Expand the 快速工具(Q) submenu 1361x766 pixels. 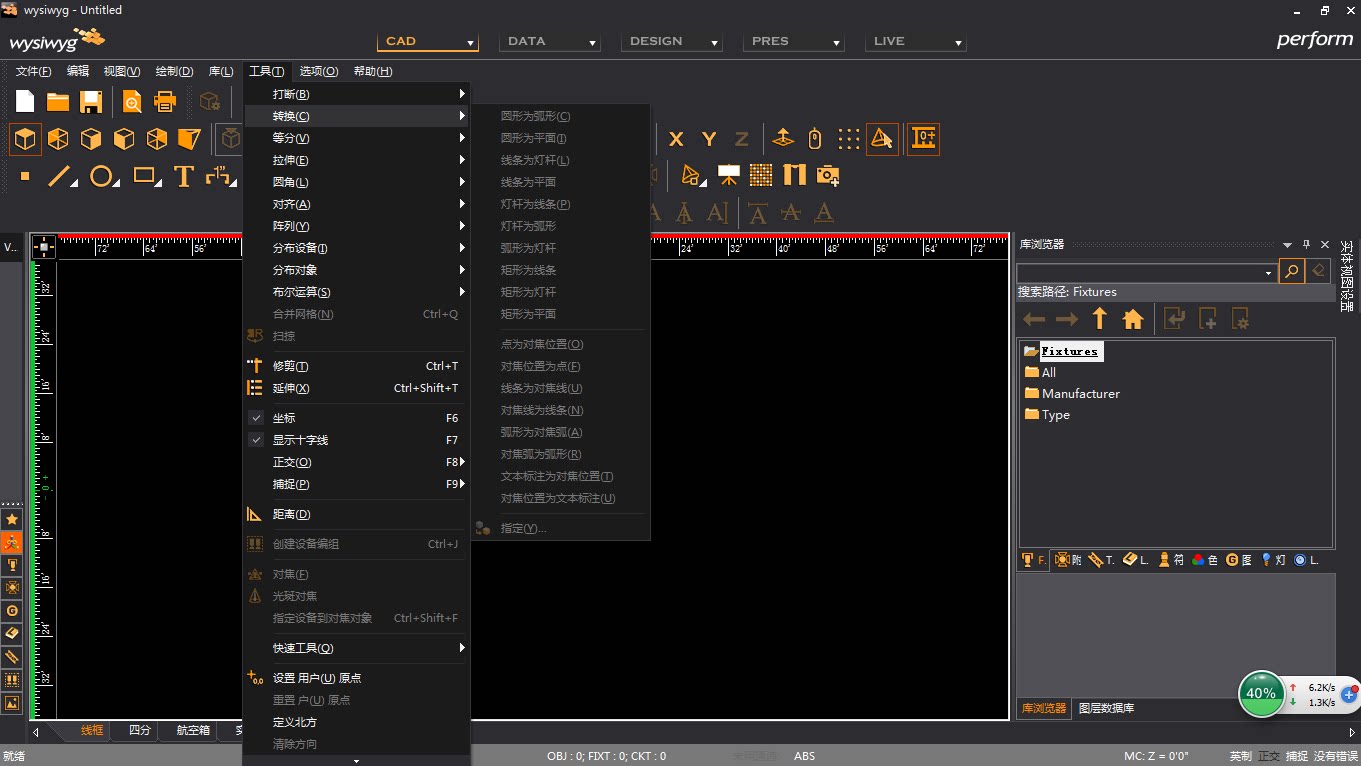pos(357,648)
